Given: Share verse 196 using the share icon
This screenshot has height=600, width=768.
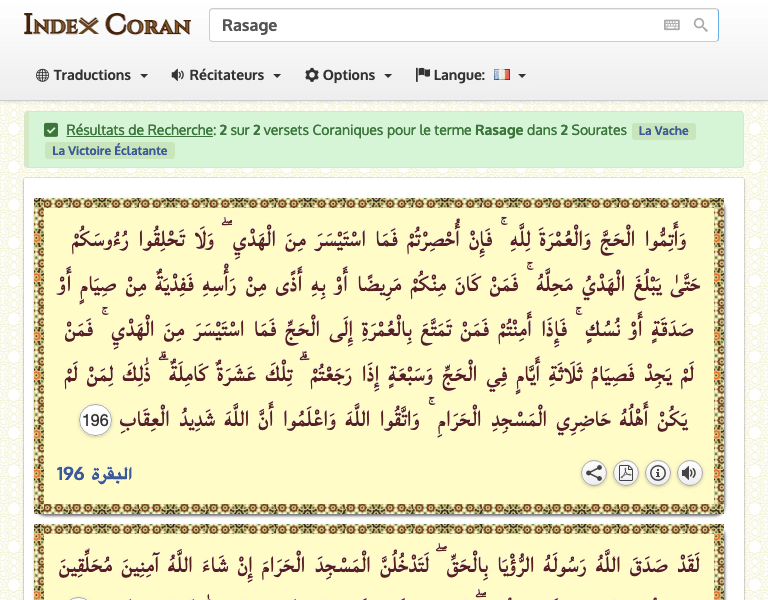Looking at the screenshot, I should 594,473.
